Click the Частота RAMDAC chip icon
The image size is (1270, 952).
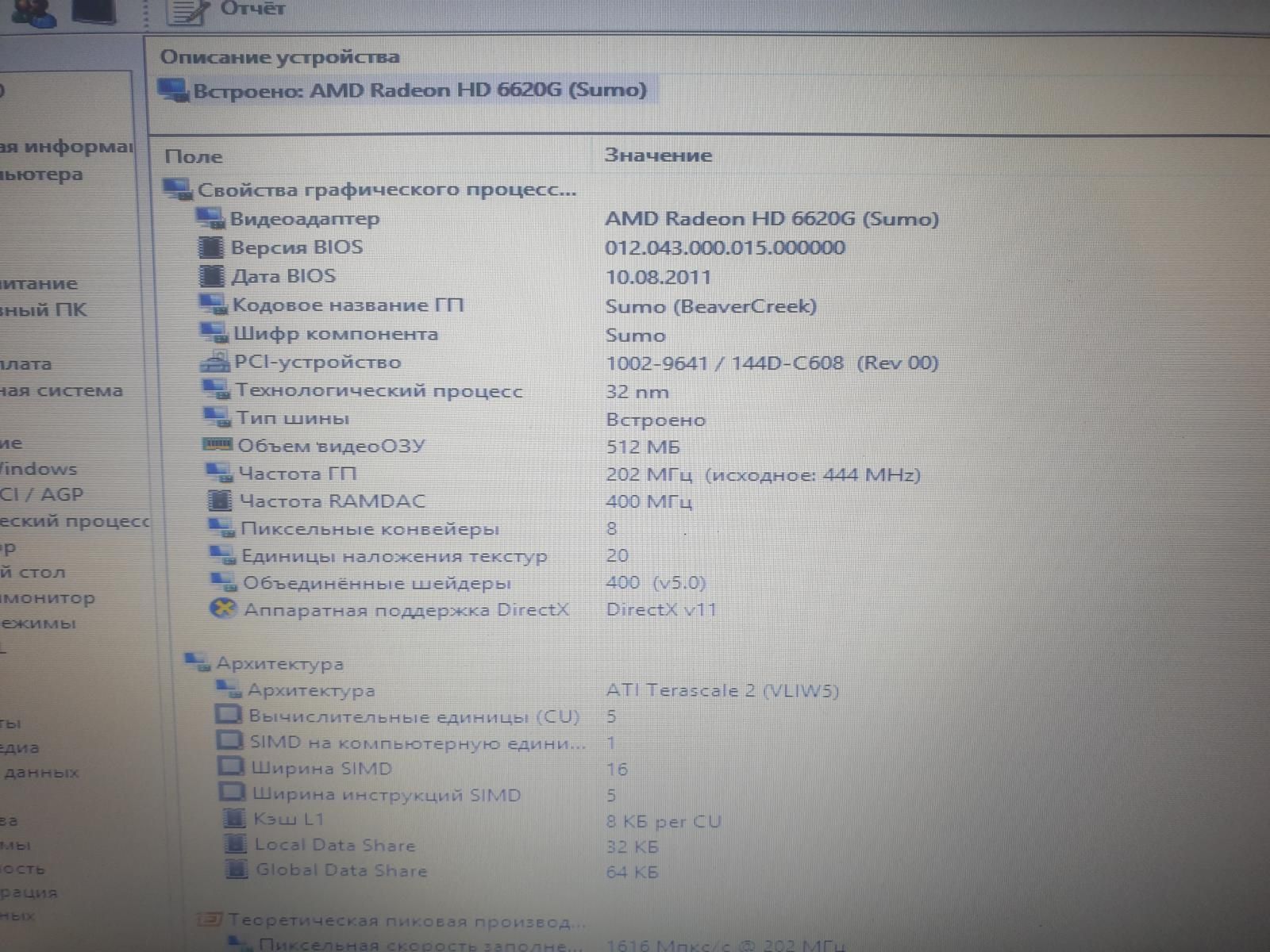point(219,501)
